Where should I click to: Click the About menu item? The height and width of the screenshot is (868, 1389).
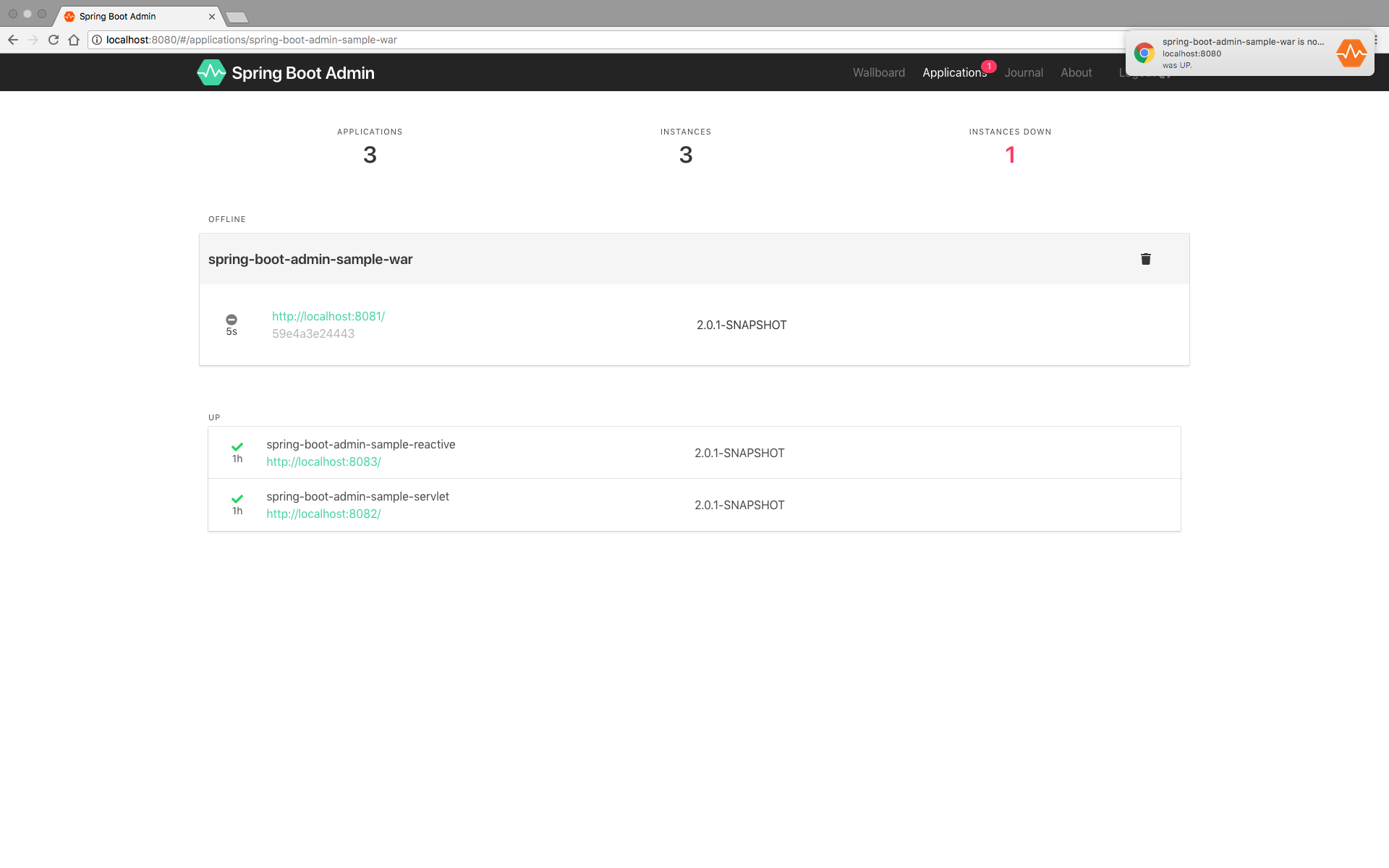pyautogui.click(x=1075, y=72)
